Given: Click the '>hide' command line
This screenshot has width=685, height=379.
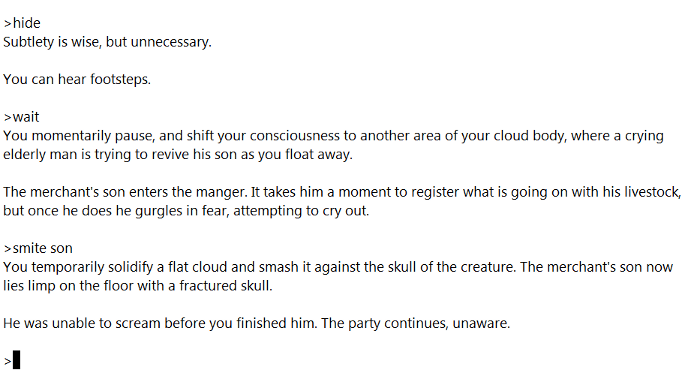Looking at the screenshot, I should tap(22, 23).
